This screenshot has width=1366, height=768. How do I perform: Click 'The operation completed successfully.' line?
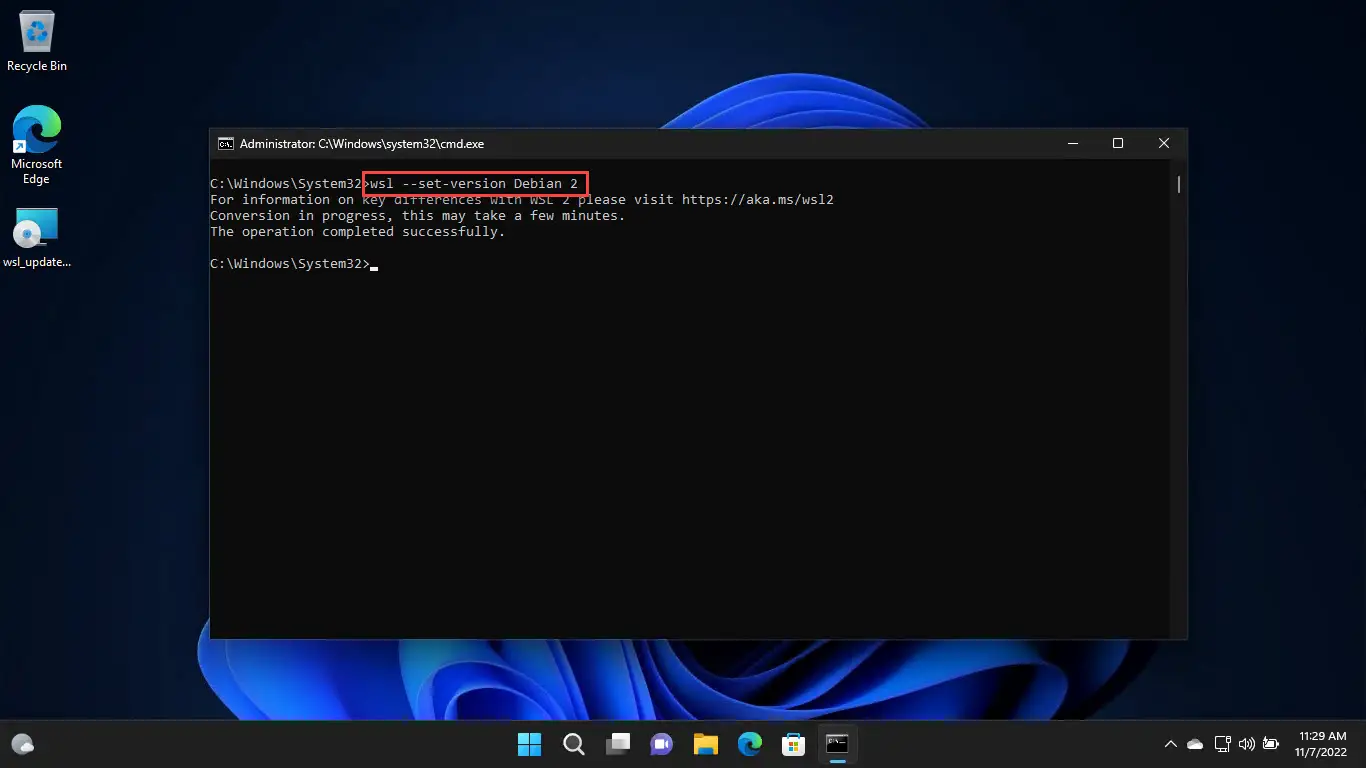tap(358, 232)
